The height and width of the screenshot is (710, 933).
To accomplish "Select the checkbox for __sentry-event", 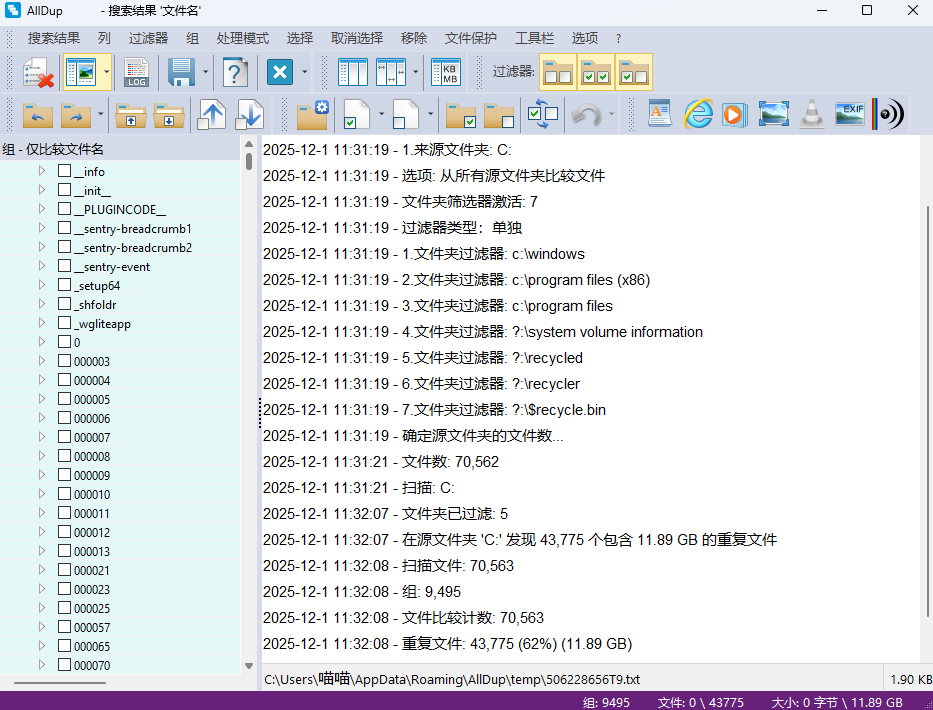I will [65, 266].
